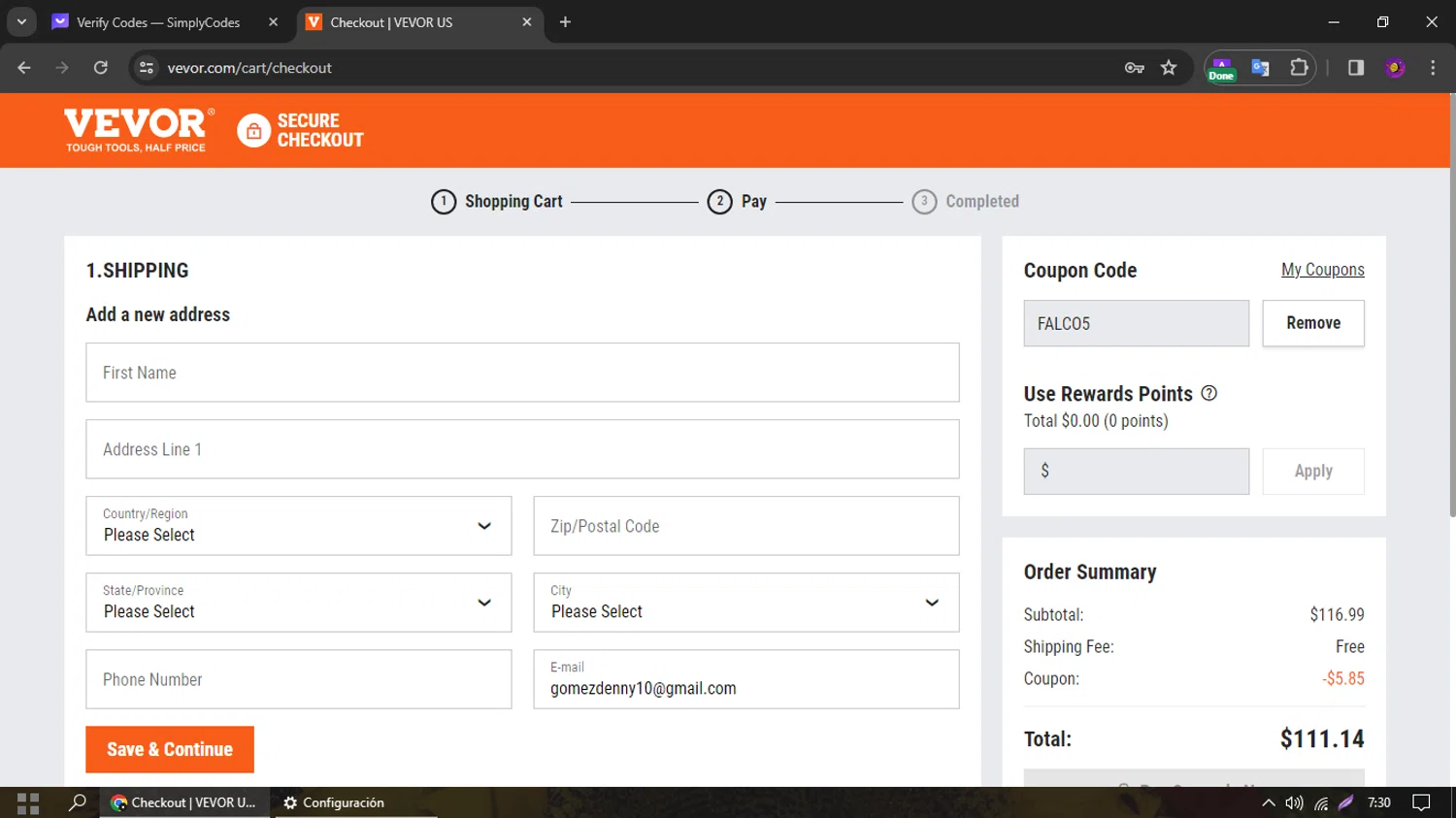The height and width of the screenshot is (818, 1456).
Task: Click the Phone Number field
Action: coord(299,679)
